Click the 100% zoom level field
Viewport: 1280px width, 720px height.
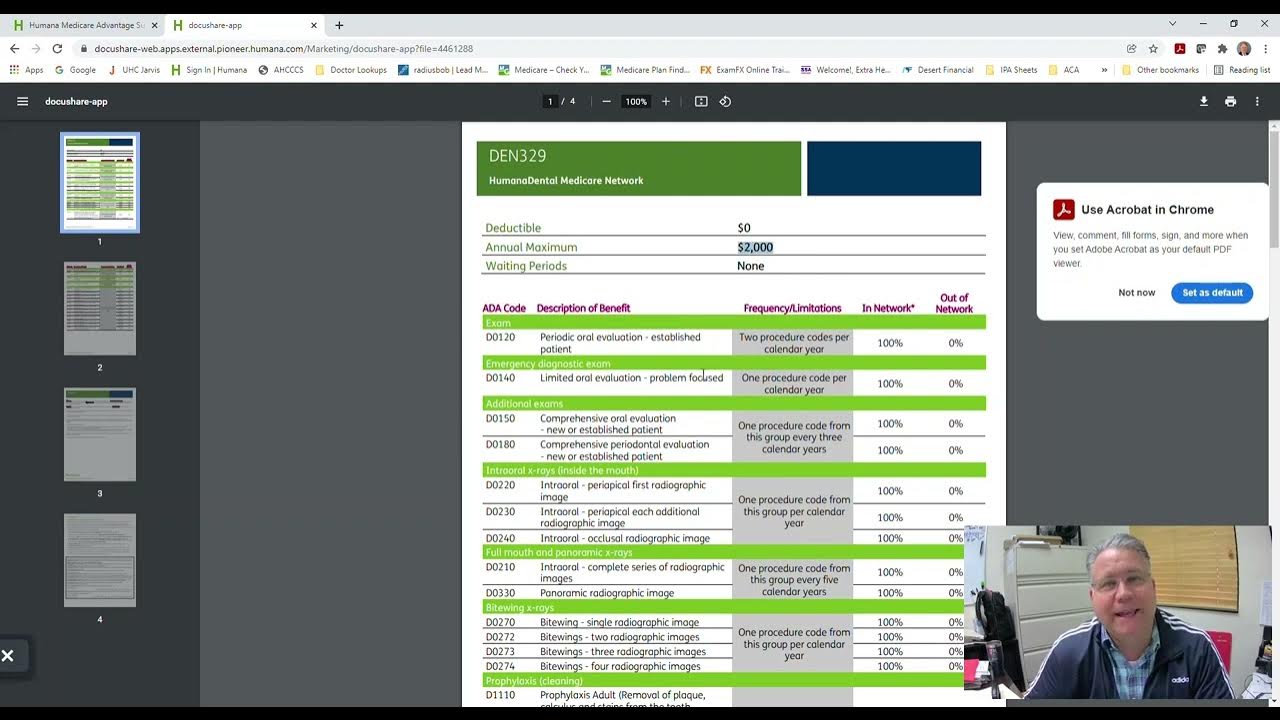(x=636, y=101)
